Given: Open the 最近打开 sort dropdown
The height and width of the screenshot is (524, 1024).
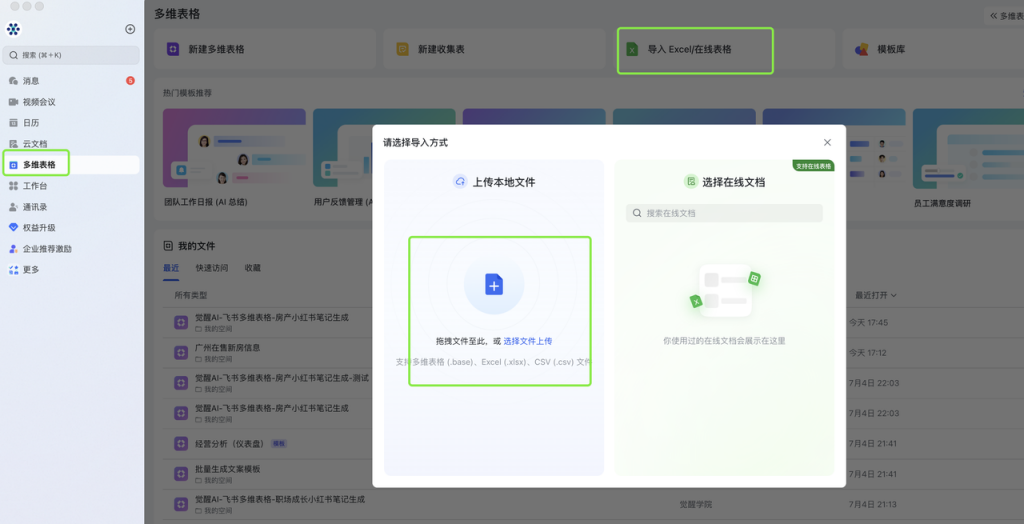Looking at the screenshot, I should point(876,295).
